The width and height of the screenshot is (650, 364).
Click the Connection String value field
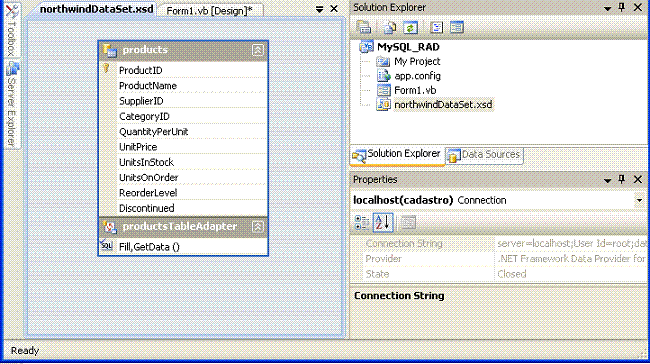click(571, 243)
